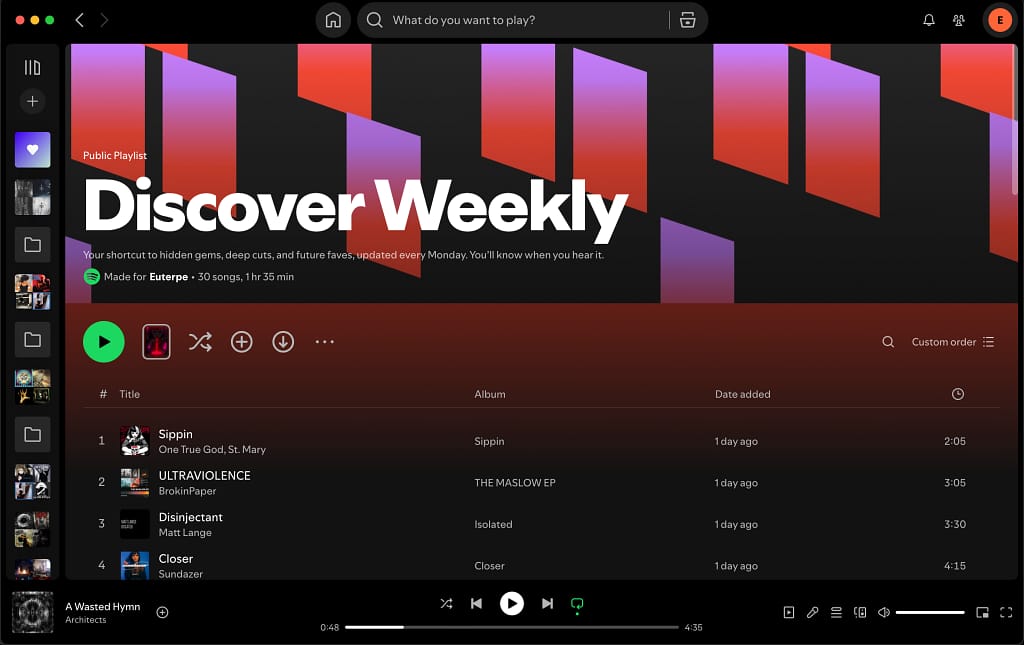Open more options for playlist

point(325,341)
